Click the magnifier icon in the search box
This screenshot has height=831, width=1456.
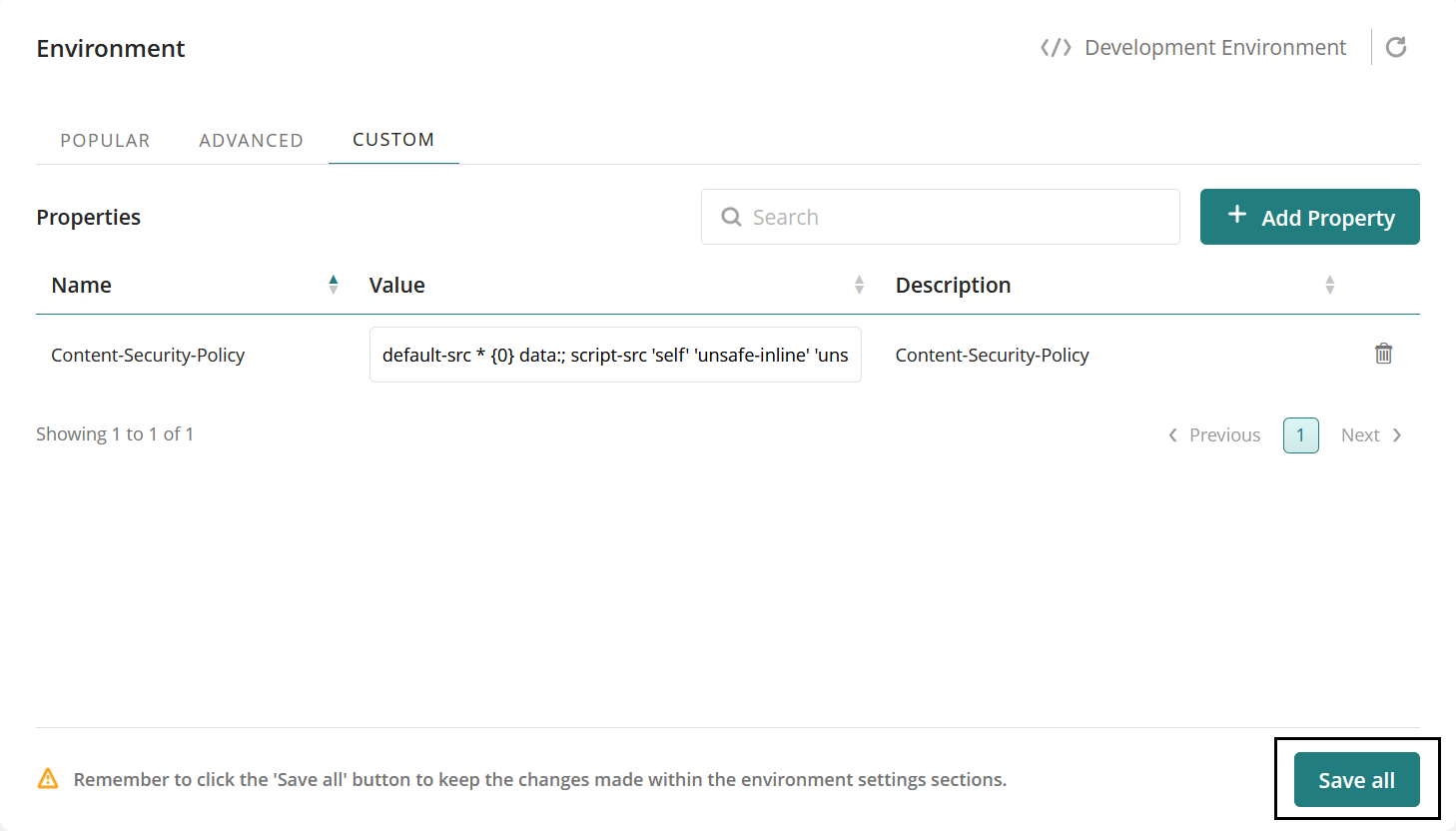click(731, 217)
